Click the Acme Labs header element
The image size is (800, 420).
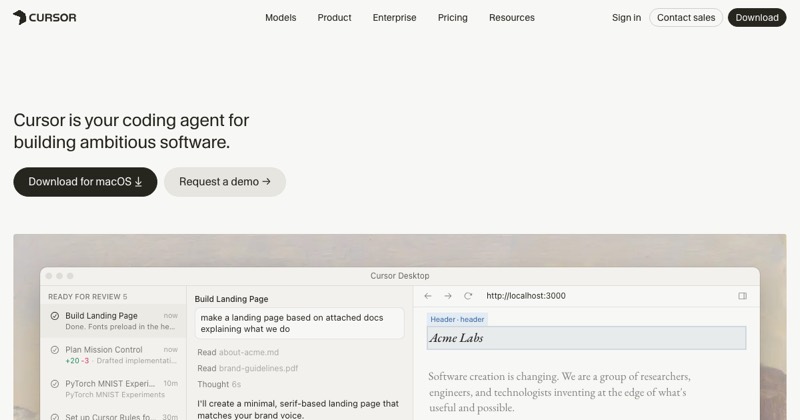(586, 338)
